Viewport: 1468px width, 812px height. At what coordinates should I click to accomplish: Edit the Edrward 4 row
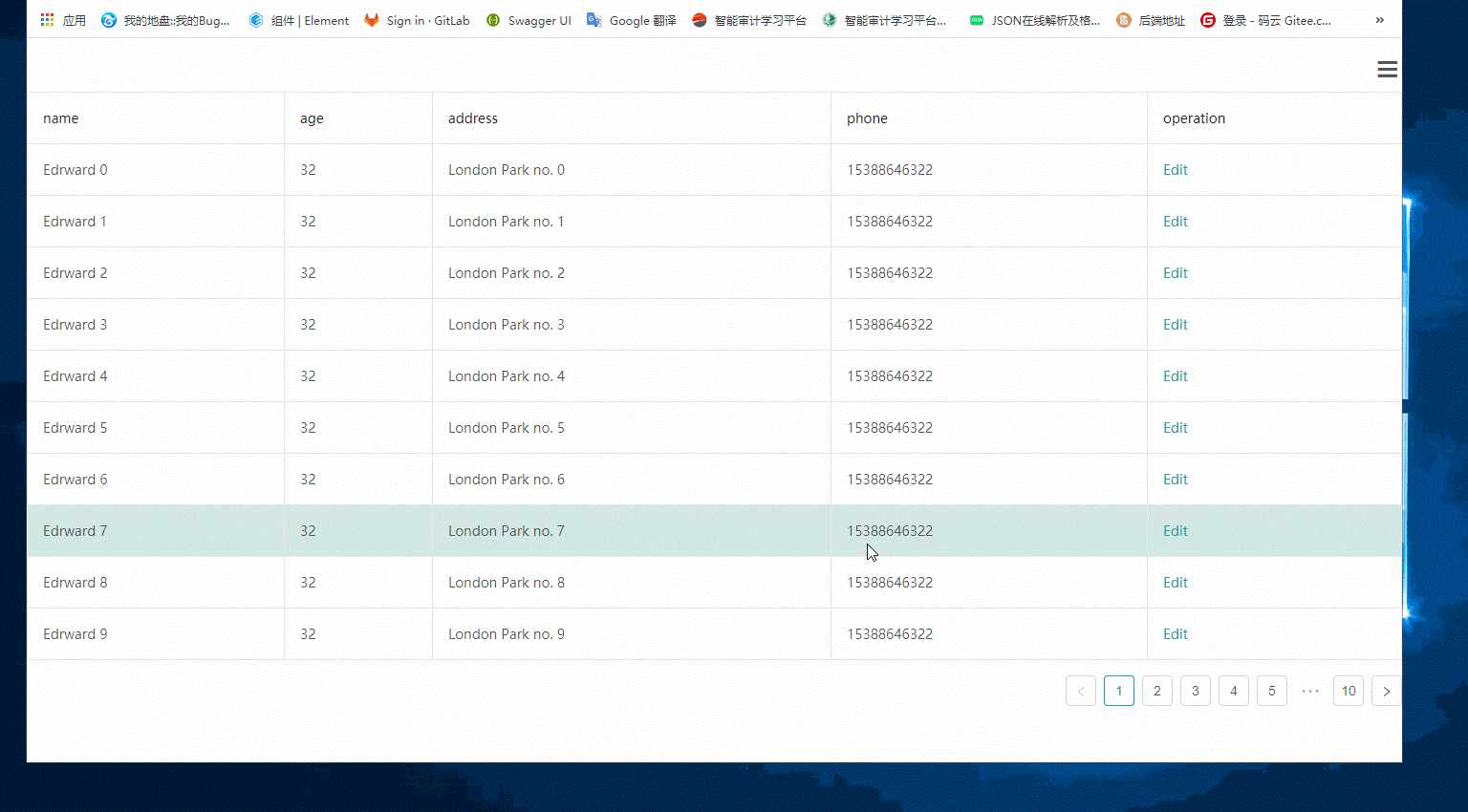[1176, 376]
